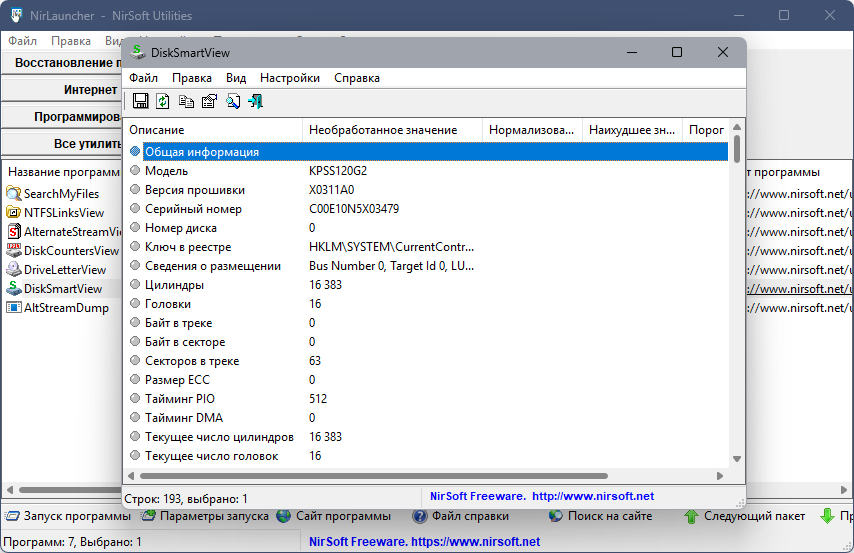854x553 pixels.
Task: Click the Сайт программы button
Action: [x=334, y=516]
